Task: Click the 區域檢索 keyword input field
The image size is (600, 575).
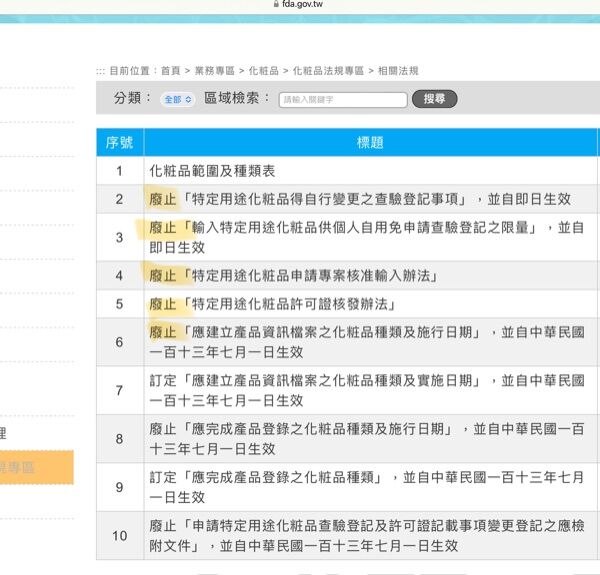Action: pos(343,100)
